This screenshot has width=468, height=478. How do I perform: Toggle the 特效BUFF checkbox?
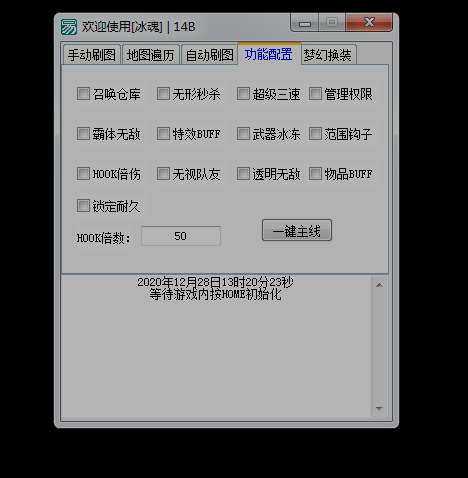click(x=163, y=134)
